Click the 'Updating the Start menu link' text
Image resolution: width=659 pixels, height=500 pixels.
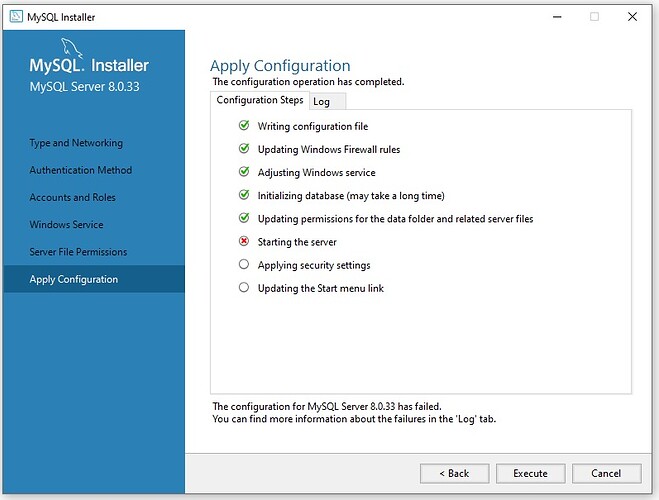click(321, 288)
